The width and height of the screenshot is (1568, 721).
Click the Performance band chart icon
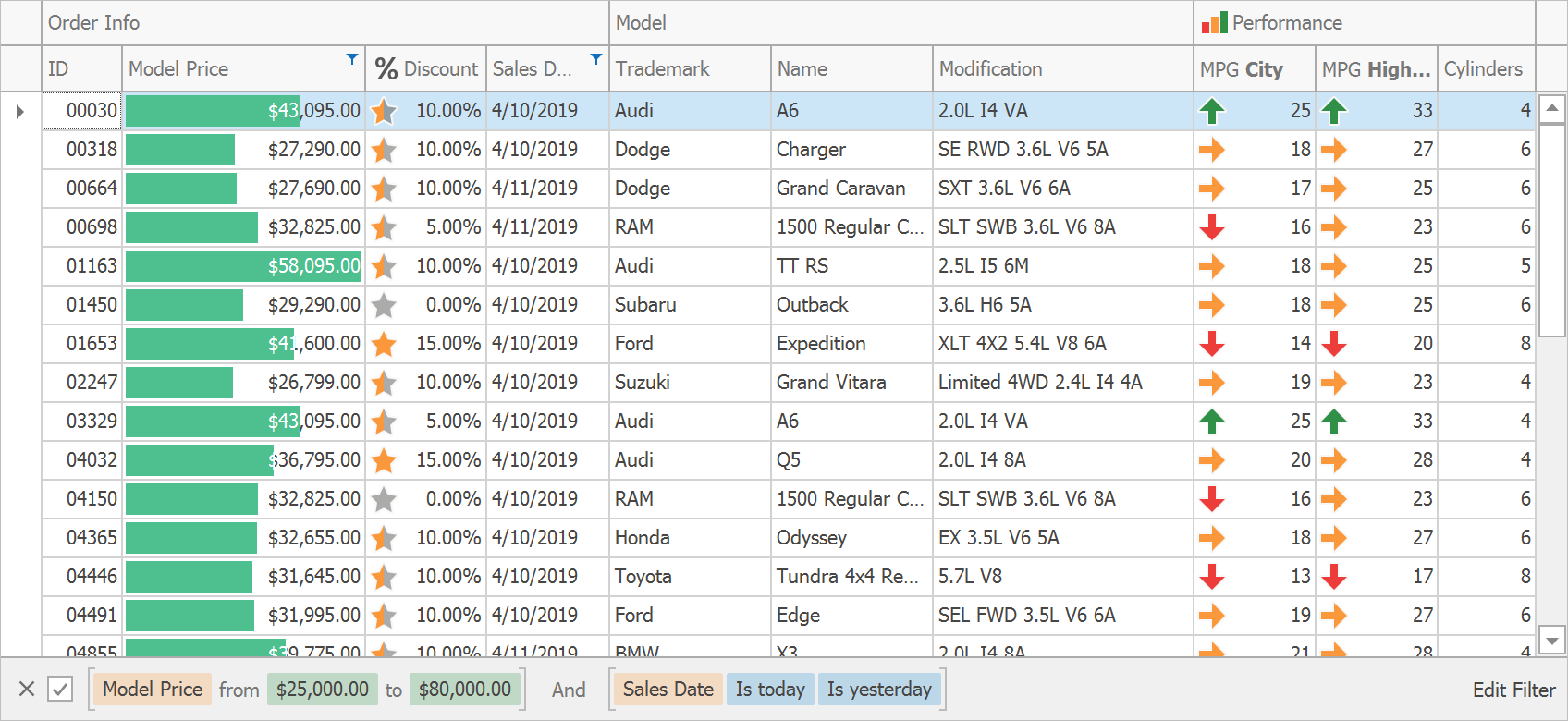(1214, 23)
